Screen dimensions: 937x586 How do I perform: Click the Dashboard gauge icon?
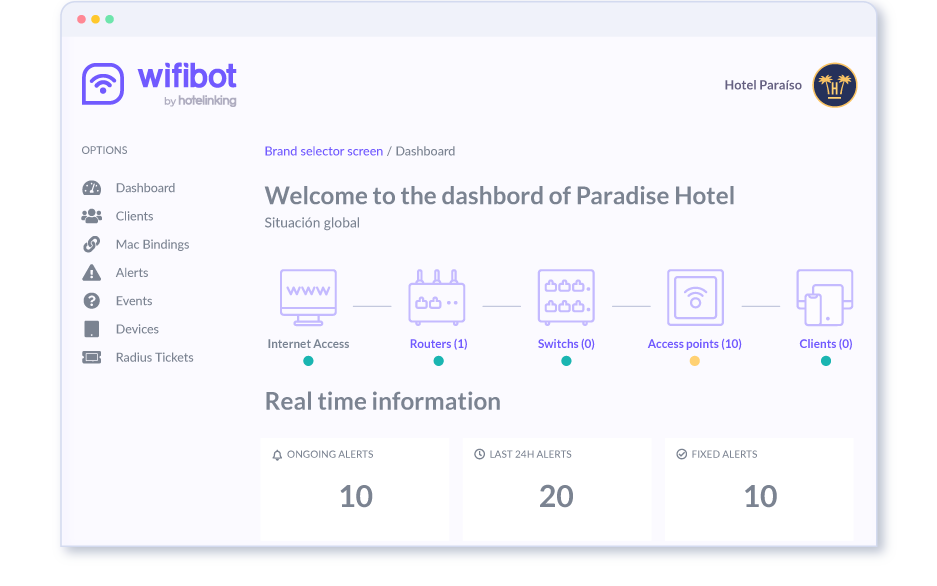[91, 188]
